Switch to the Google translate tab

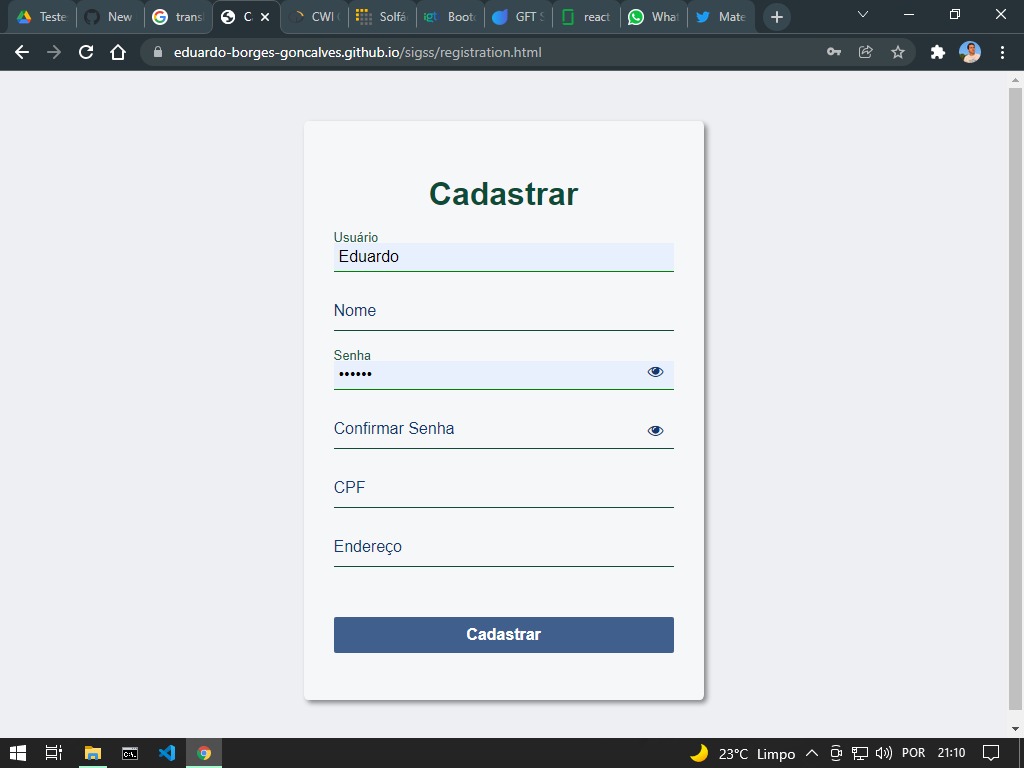point(178,17)
